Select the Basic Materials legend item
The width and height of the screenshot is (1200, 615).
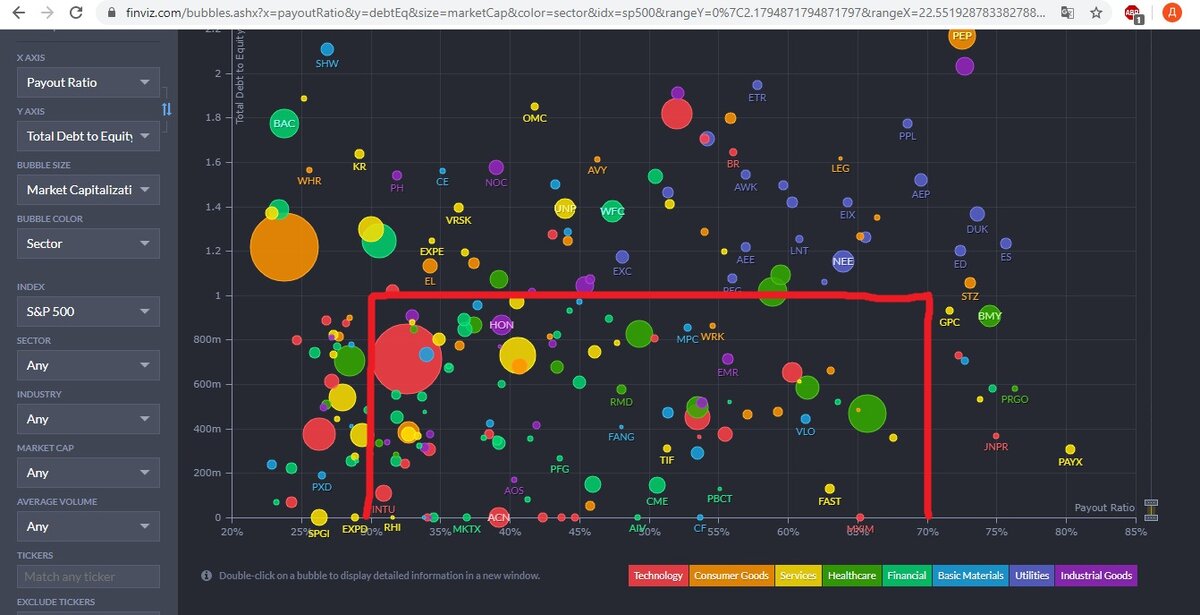tap(968, 575)
